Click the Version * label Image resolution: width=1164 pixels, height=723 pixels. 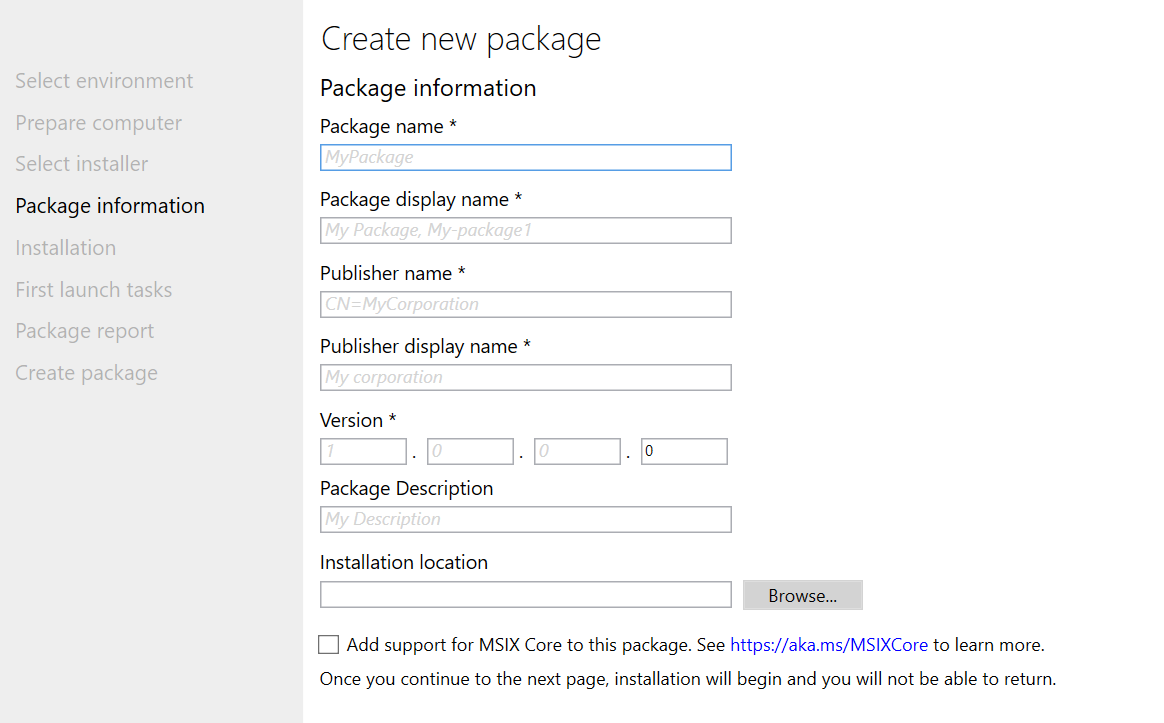pos(358,420)
